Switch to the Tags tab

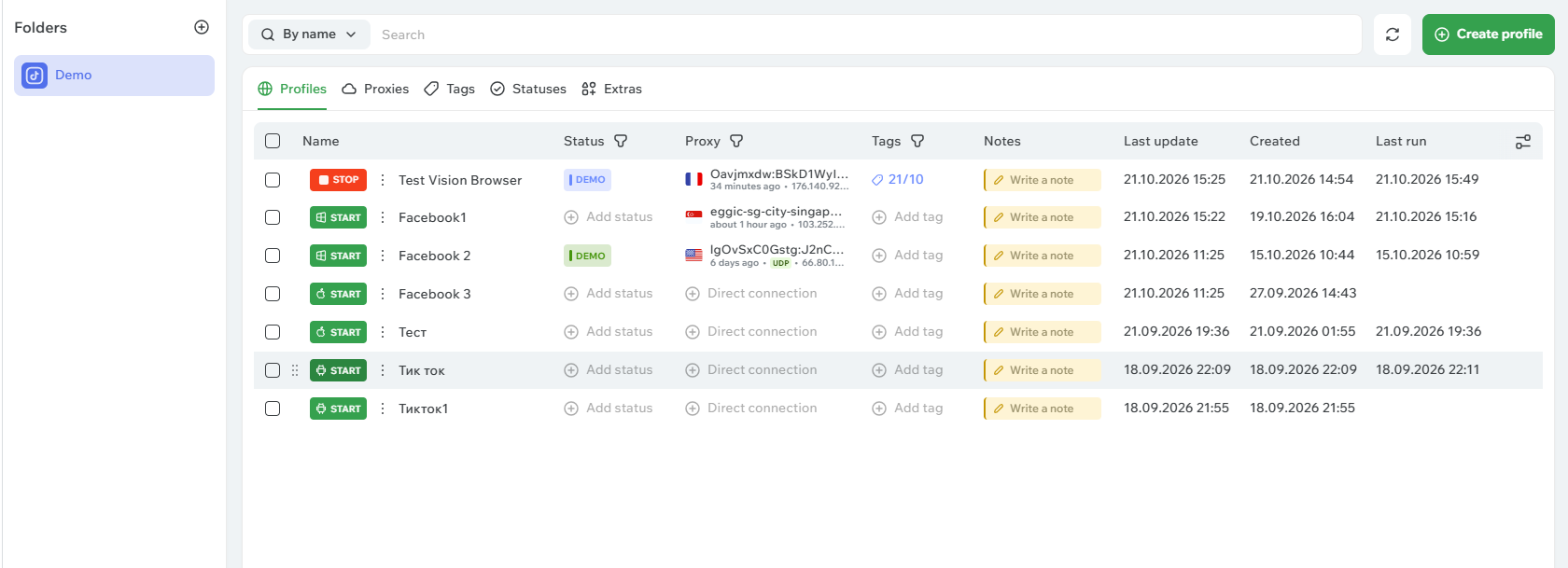point(449,89)
